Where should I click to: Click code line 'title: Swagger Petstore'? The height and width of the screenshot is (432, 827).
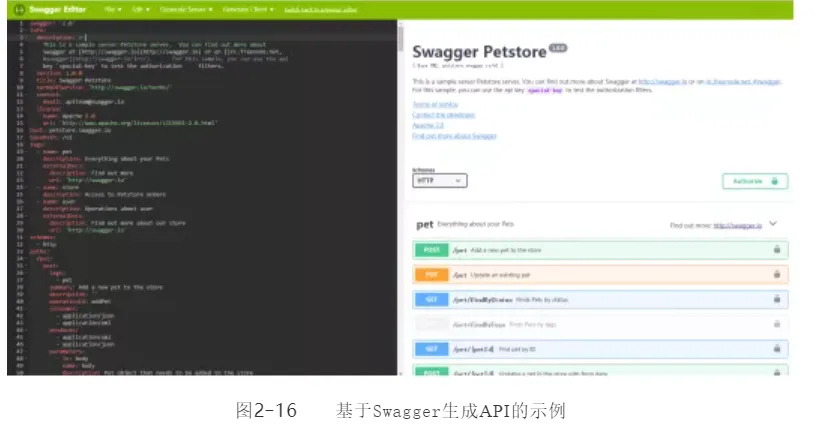[x=73, y=81]
